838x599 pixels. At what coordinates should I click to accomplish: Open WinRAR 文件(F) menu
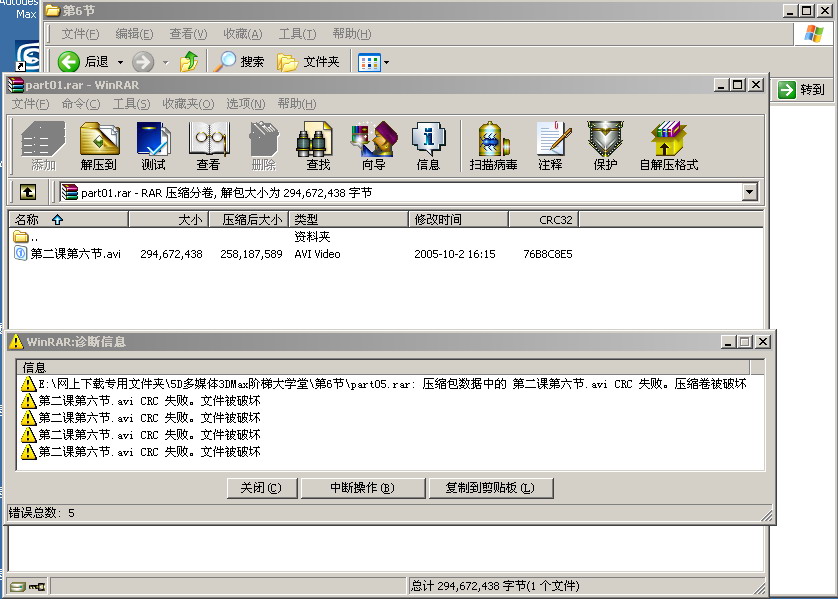pyautogui.click(x=30, y=104)
